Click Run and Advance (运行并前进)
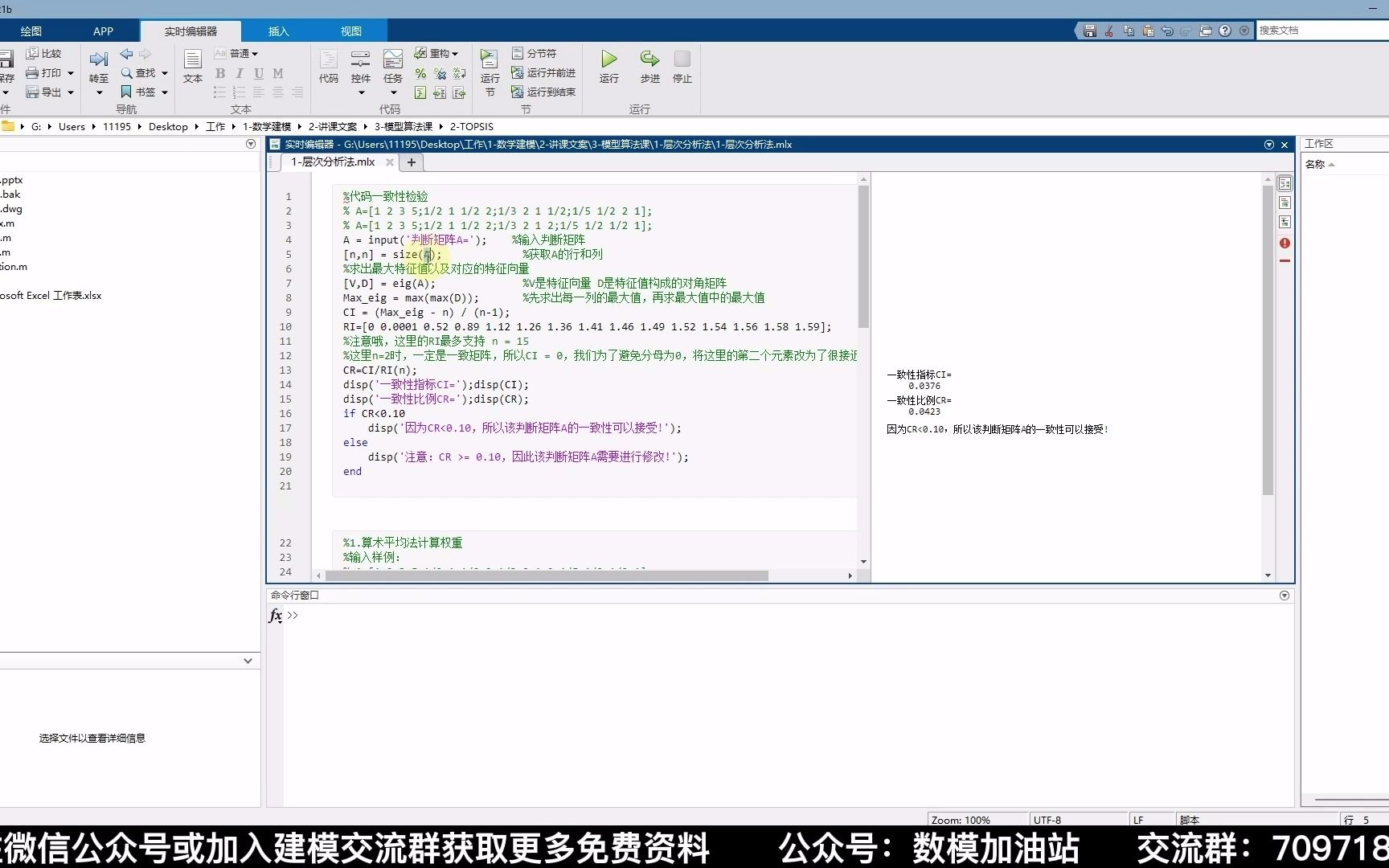 click(543, 72)
